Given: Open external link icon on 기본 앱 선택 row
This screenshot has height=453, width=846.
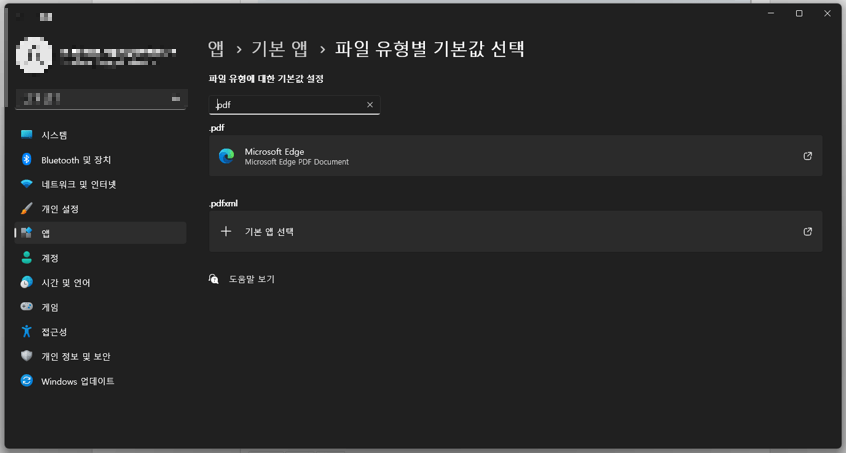Looking at the screenshot, I should (x=808, y=231).
